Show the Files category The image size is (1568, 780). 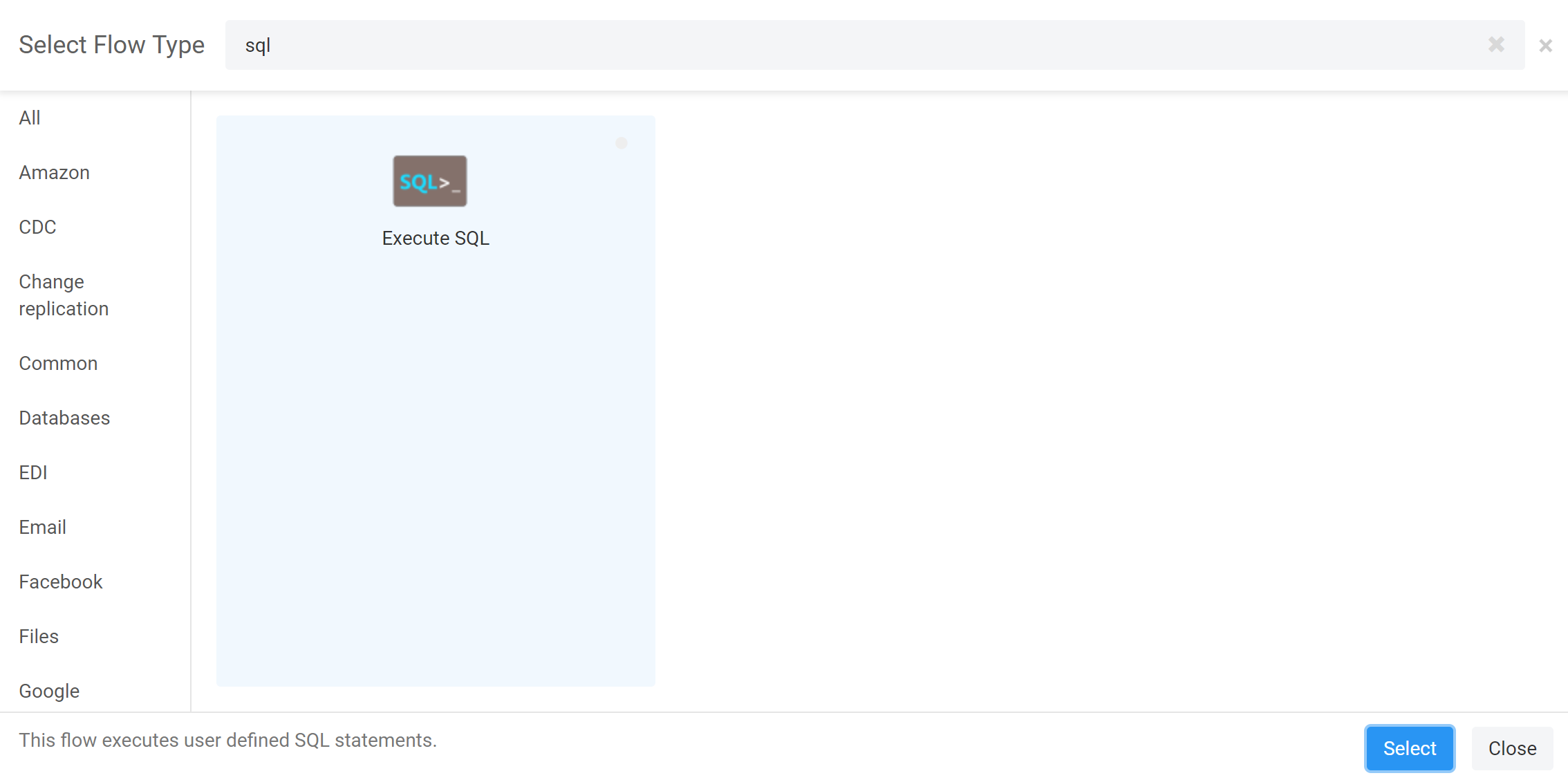tap(39, 636)
